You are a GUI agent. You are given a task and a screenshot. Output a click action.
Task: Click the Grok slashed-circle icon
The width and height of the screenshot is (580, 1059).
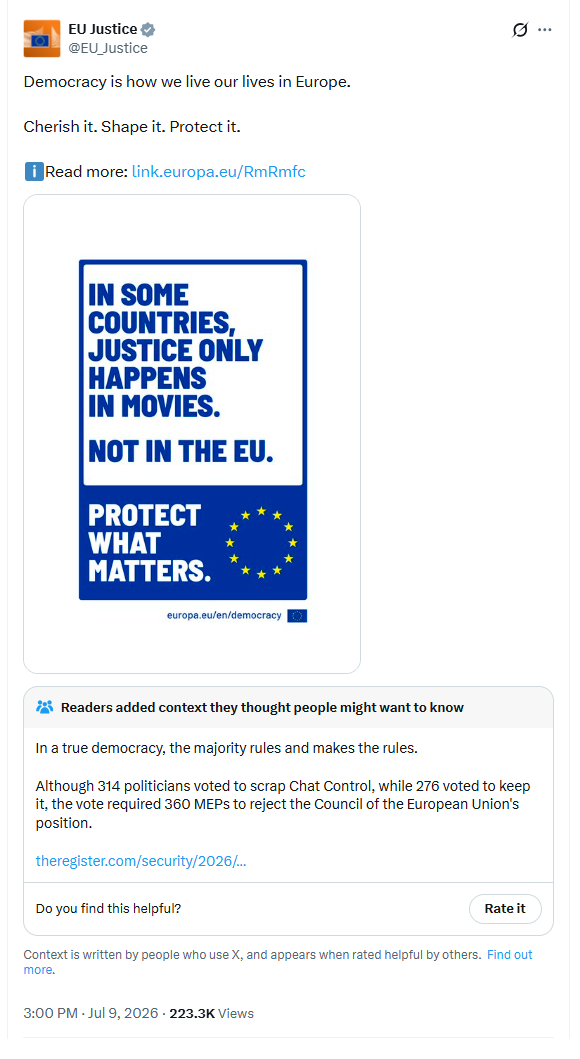[520, 30]
